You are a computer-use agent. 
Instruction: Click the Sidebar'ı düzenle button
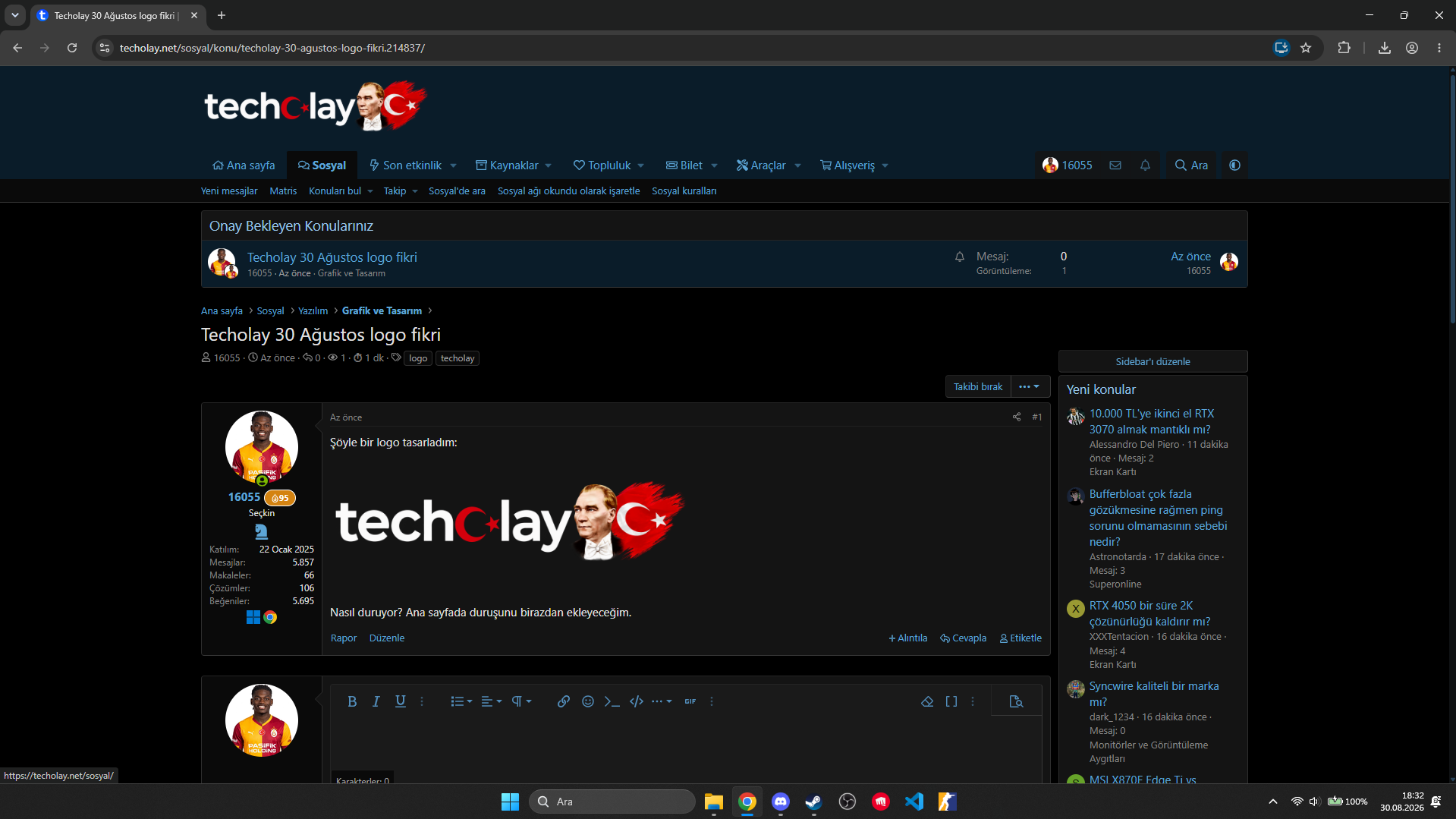pos(1153,361)
